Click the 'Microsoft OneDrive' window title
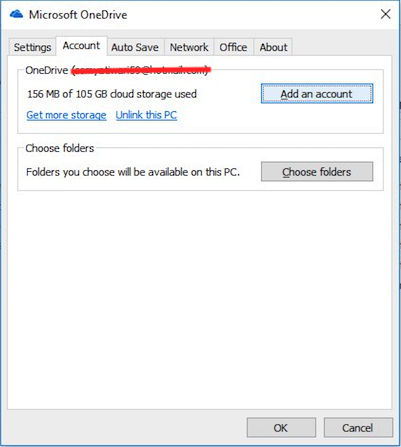 pos(78,15)
